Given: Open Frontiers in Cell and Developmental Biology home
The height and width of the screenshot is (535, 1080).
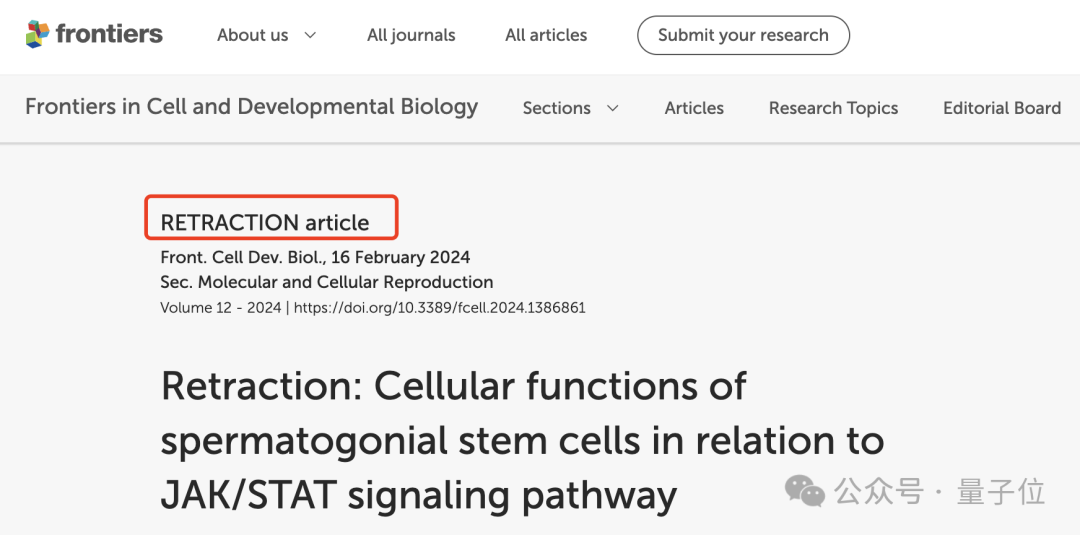Looking at the screenshot, I should click(x=251, y=107).
